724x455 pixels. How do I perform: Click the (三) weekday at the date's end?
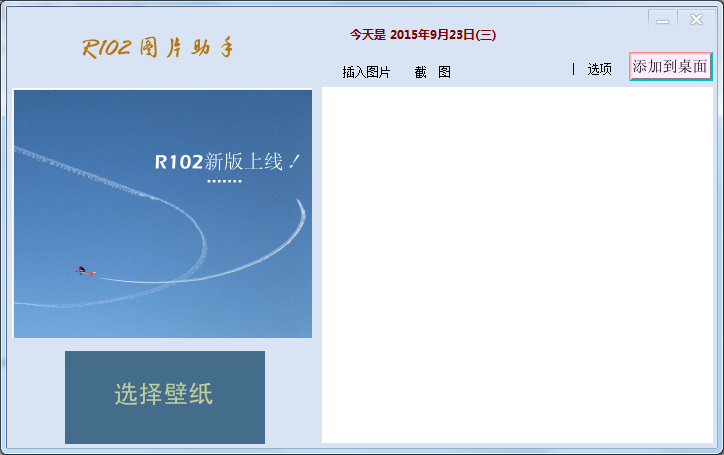coord(486,35)
